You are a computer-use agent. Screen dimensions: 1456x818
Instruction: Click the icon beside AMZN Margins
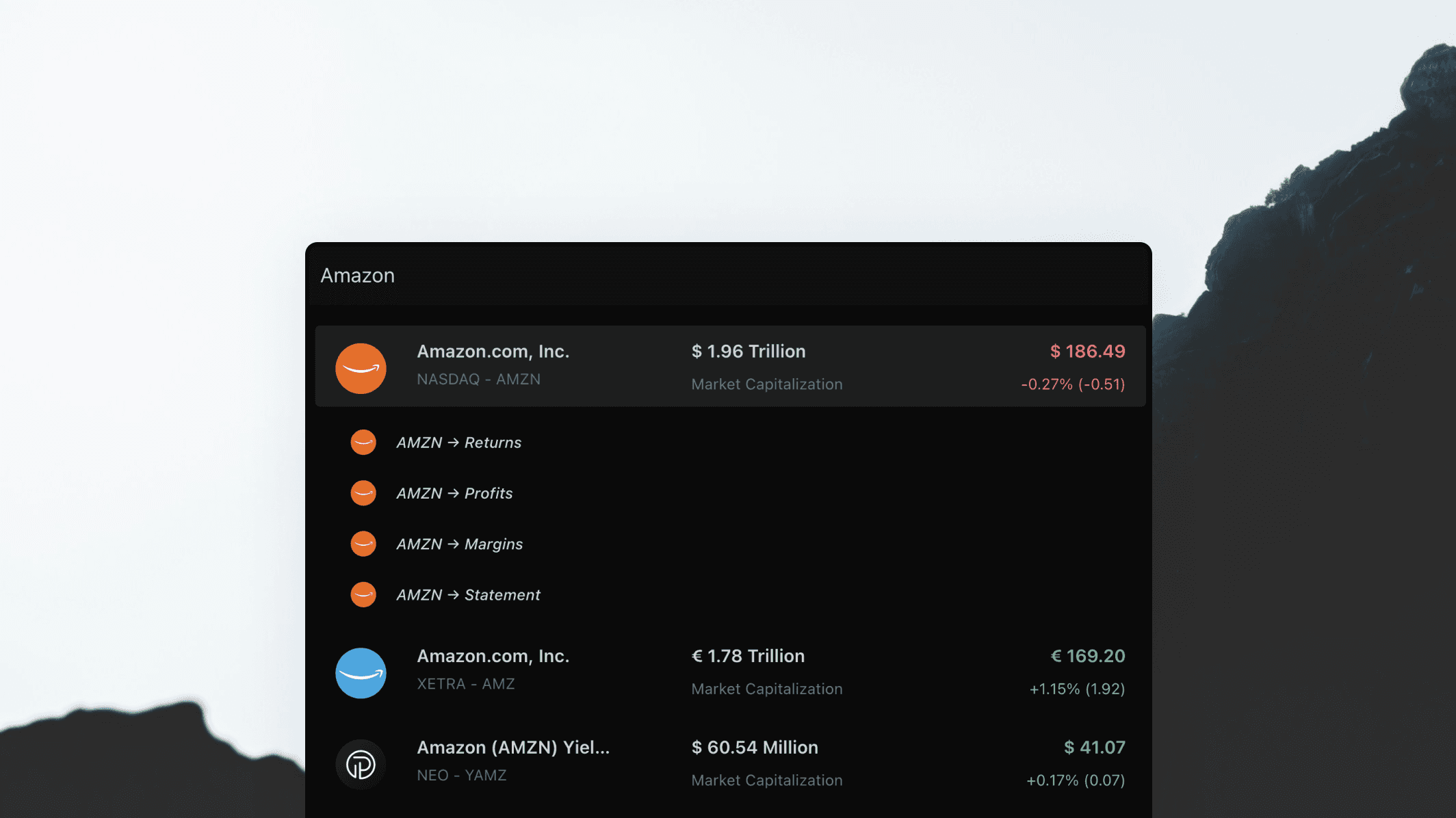(x=363, y=544)
